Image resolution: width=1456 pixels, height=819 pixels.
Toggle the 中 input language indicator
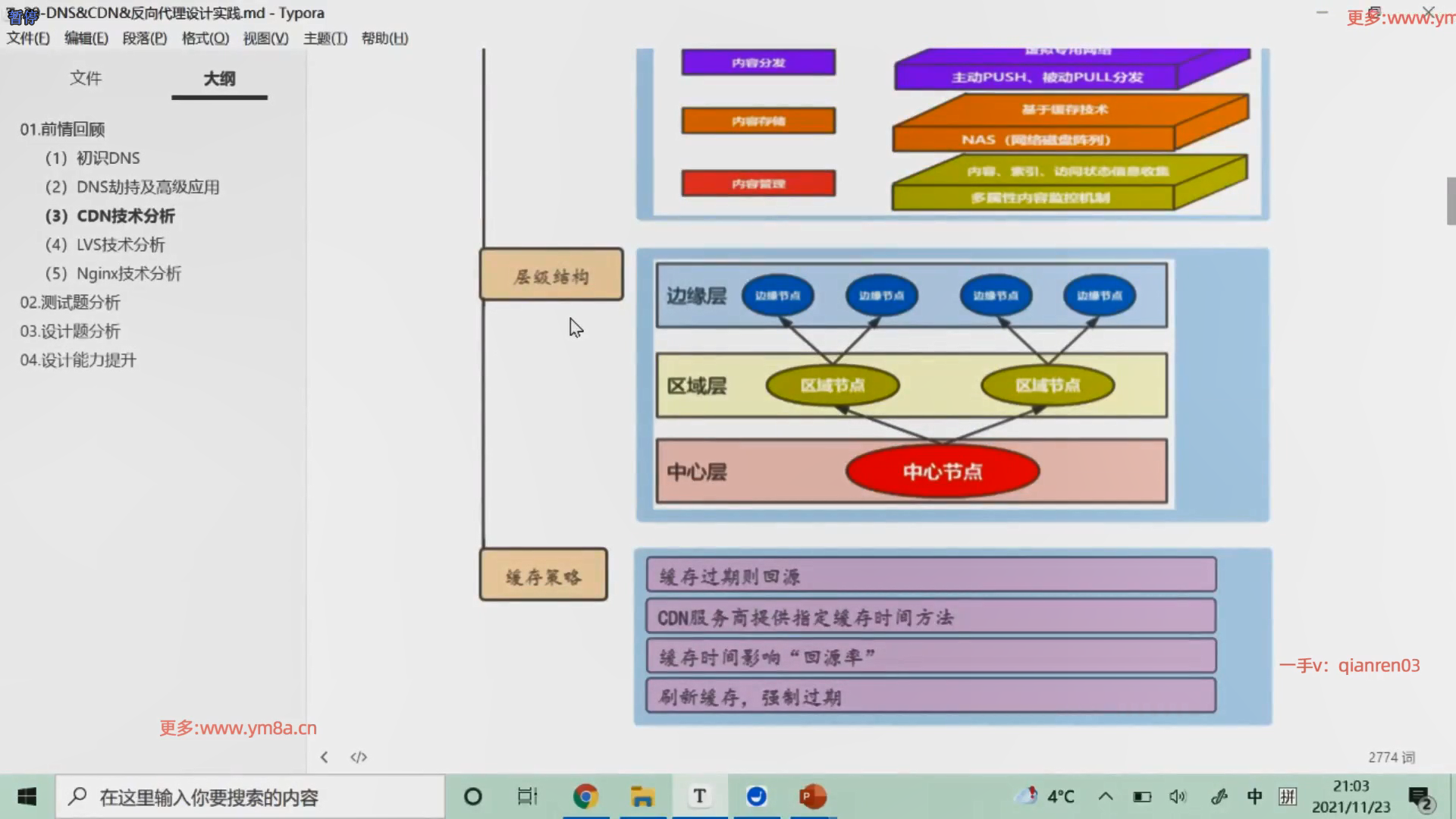point(1254,796)
